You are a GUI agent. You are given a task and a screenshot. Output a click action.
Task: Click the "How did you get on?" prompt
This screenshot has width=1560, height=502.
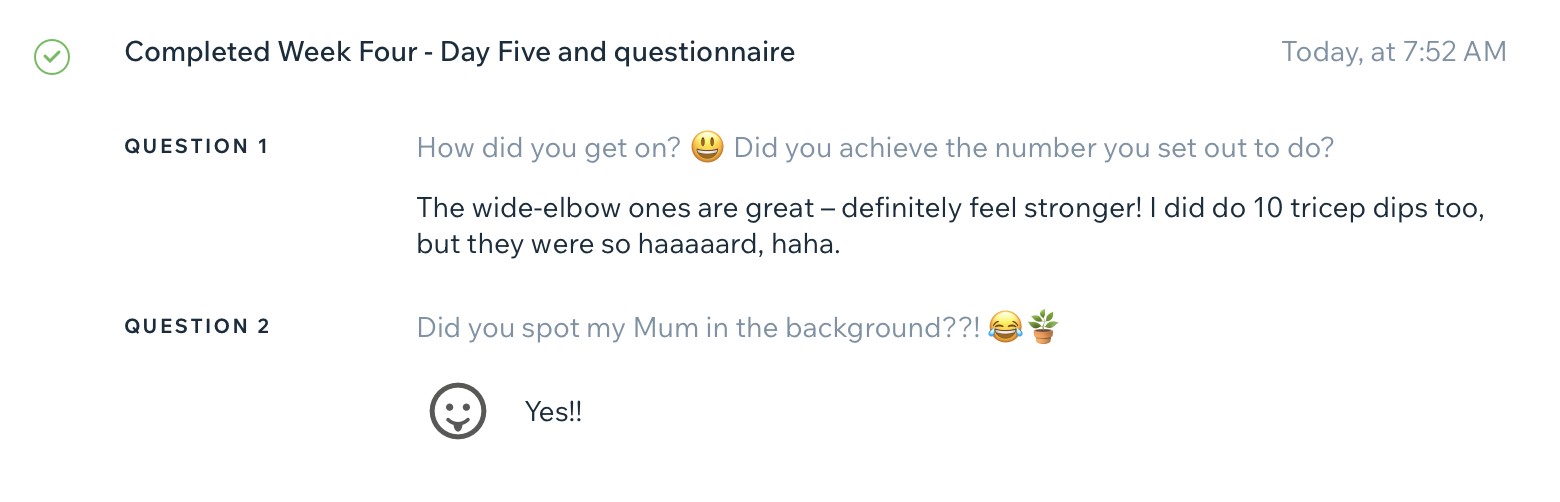click(x=548, y=148)
